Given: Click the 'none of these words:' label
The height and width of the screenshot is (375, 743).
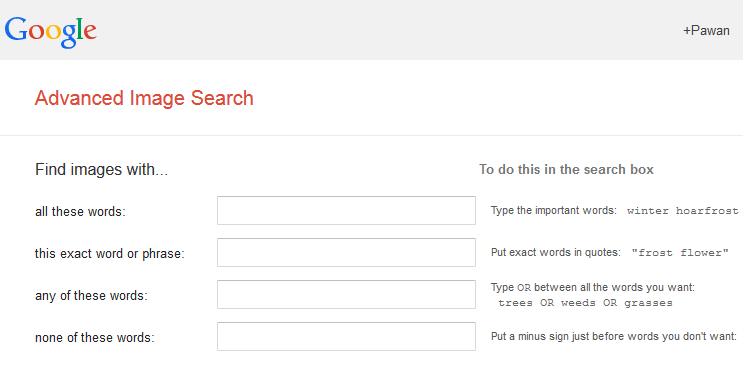Looking at the screenshot, I should coord(95,338).
